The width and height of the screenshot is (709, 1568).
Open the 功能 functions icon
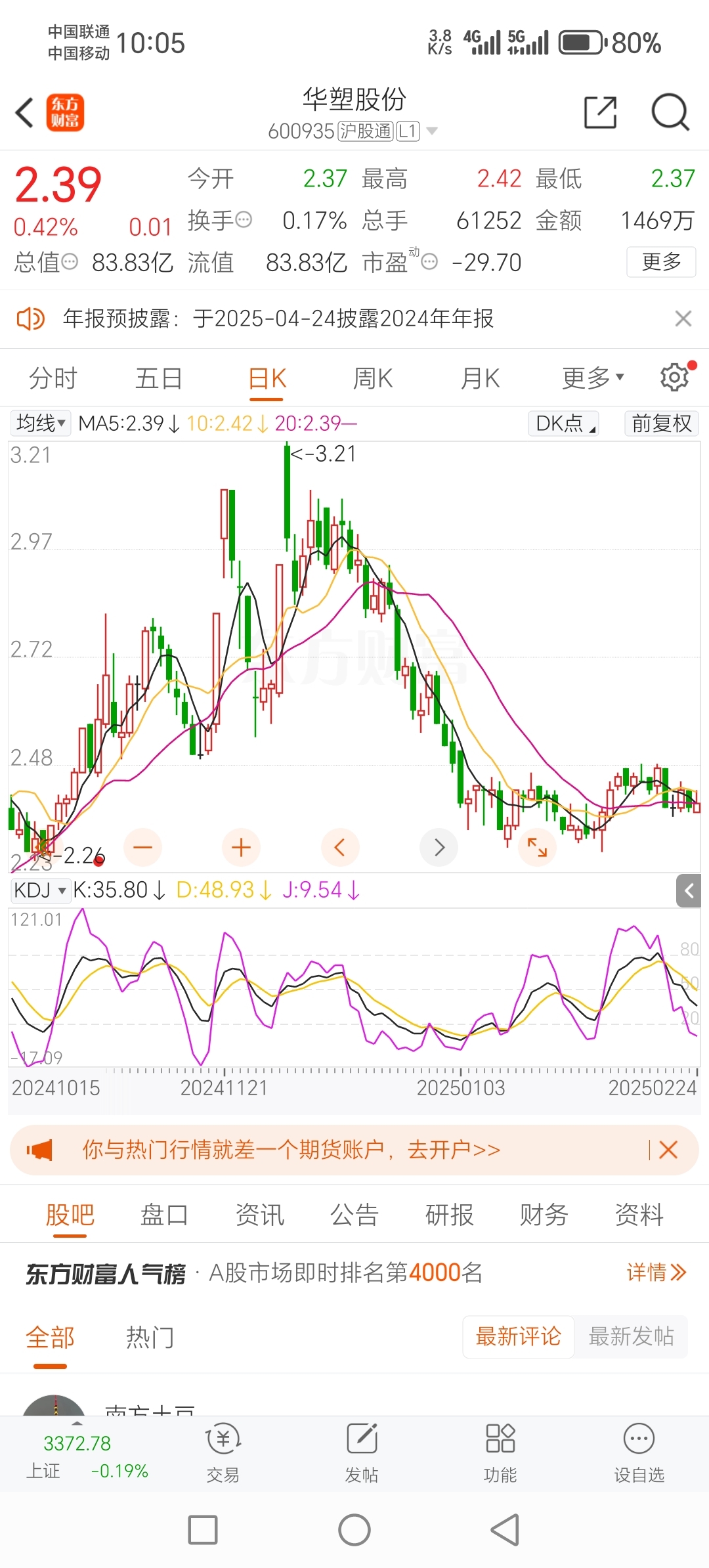pyautogui.click(x=500, y=1454)
